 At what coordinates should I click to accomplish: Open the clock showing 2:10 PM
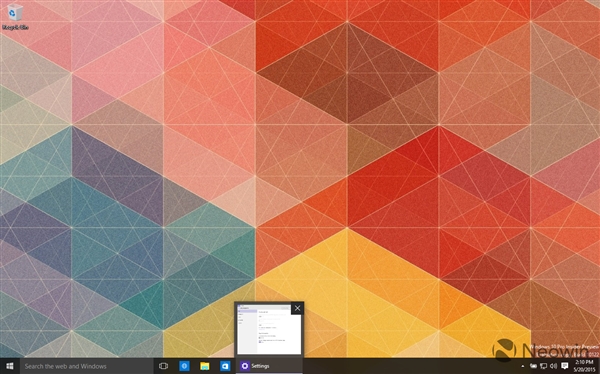pos(583,366)
